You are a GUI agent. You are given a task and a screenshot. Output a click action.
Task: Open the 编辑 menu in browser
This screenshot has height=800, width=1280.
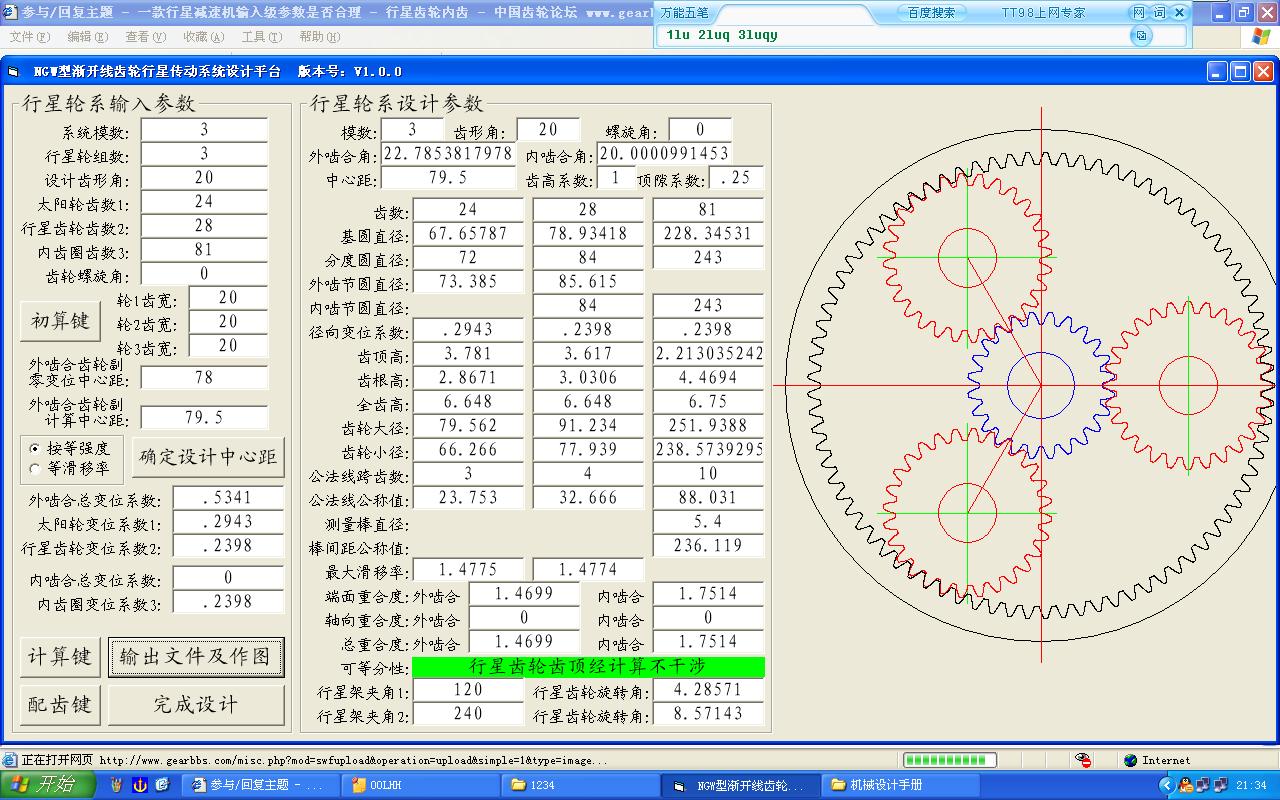pos(88,36)
